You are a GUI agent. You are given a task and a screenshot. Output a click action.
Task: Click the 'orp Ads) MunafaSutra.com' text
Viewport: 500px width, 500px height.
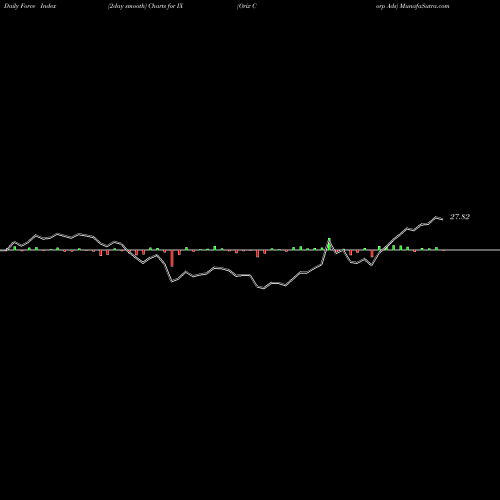click(412, 6)
